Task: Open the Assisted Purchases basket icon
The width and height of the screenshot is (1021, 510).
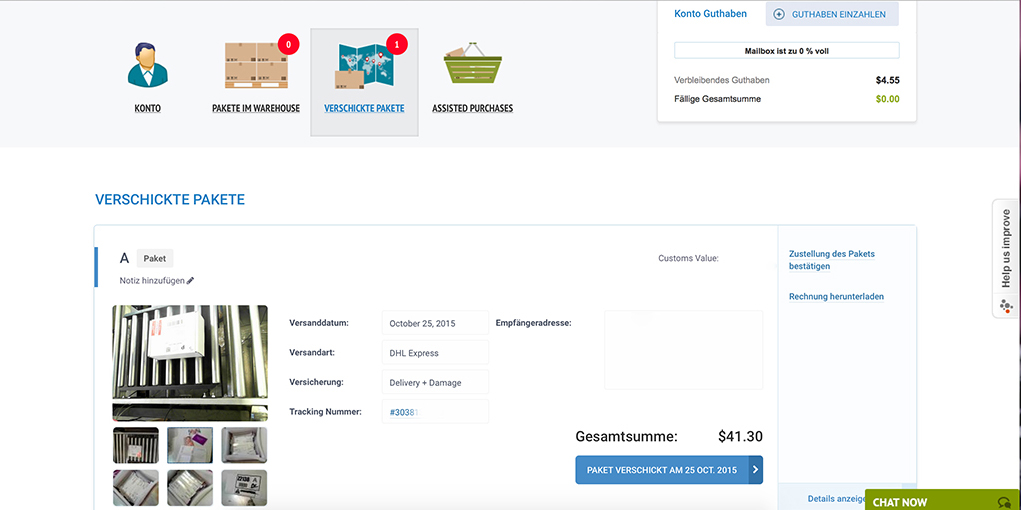Action: point(473,65)
